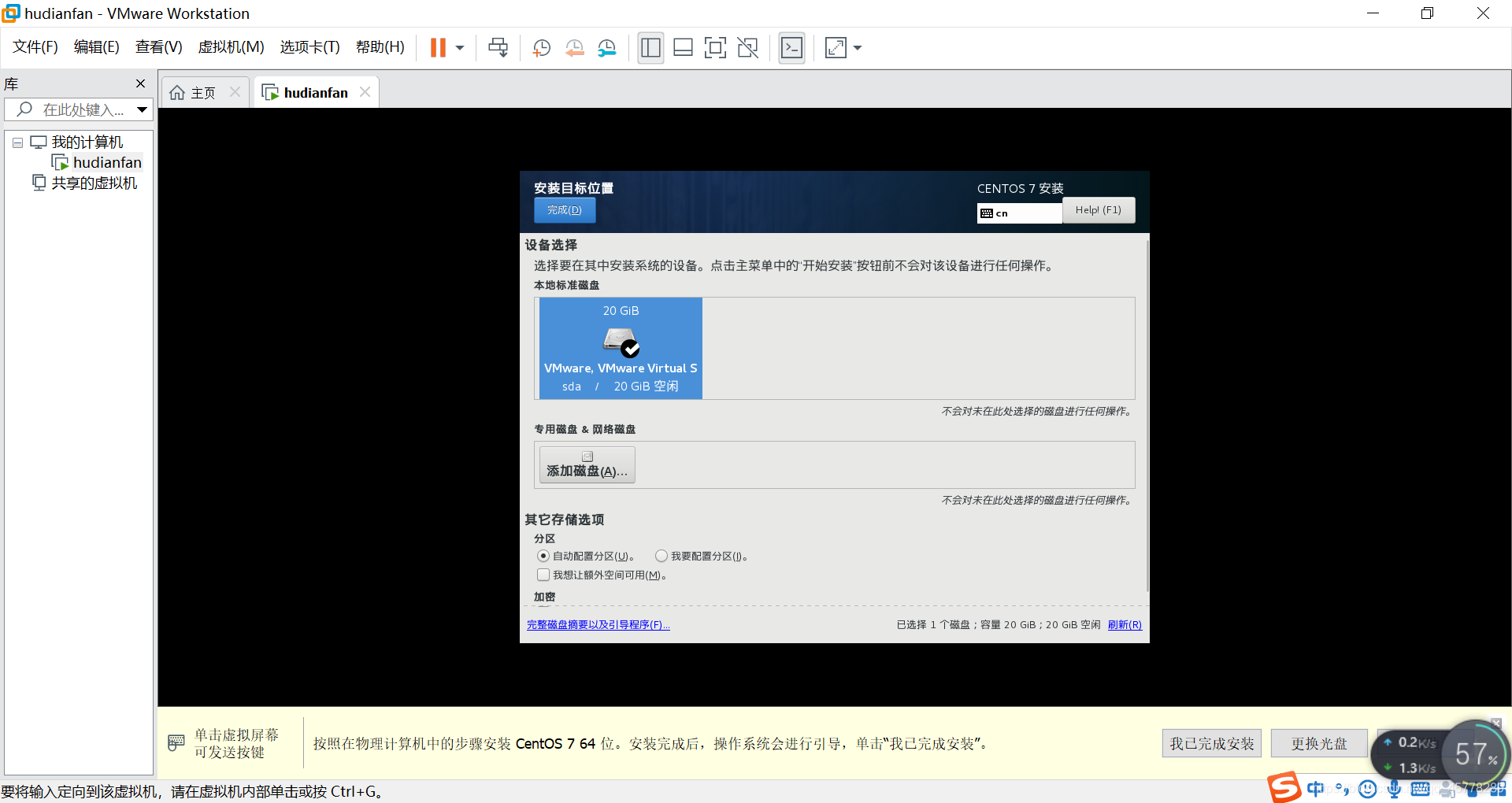Toggle Sogou punctuation mode icon
This screenshot has width=1512, height=803.
coord(1342,789)
